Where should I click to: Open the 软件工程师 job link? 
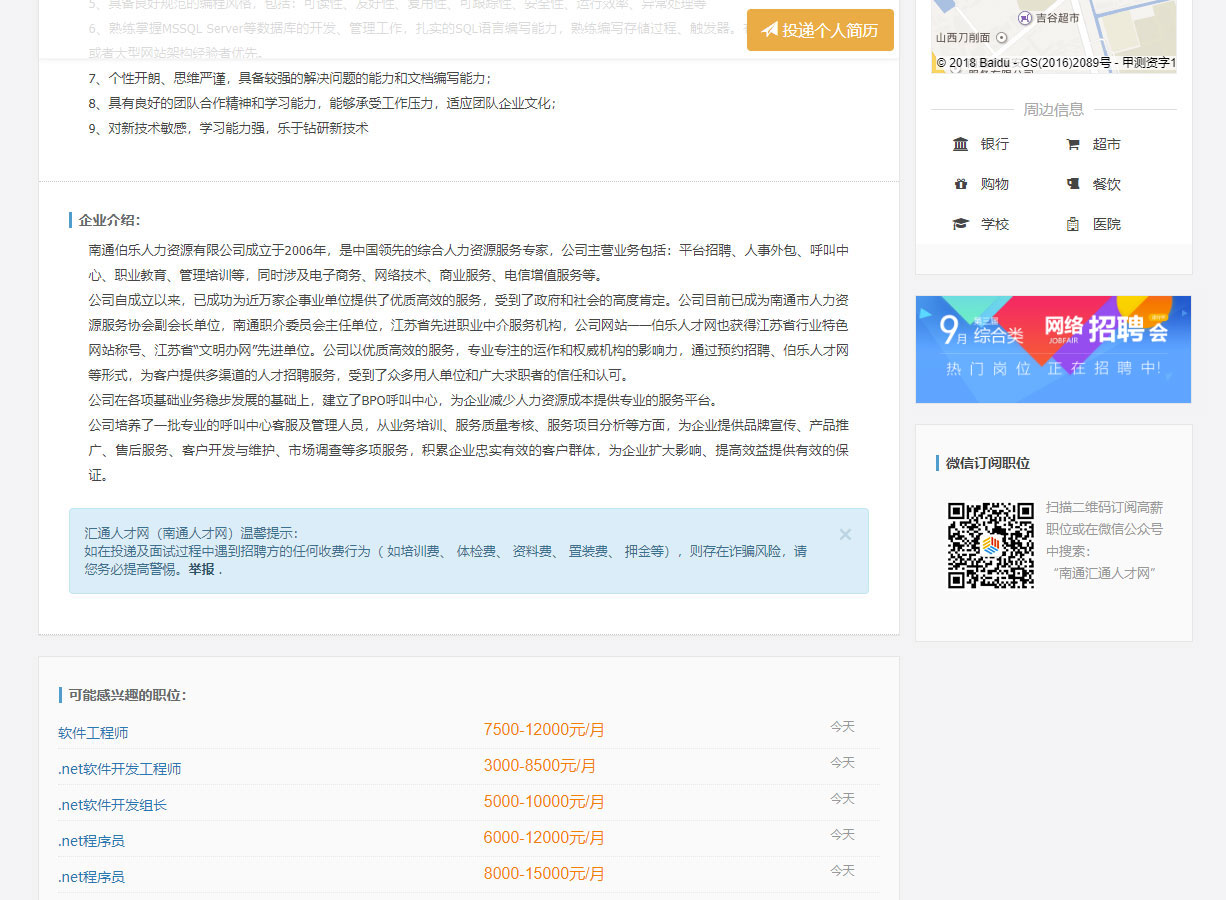click(x=93, y=733)
